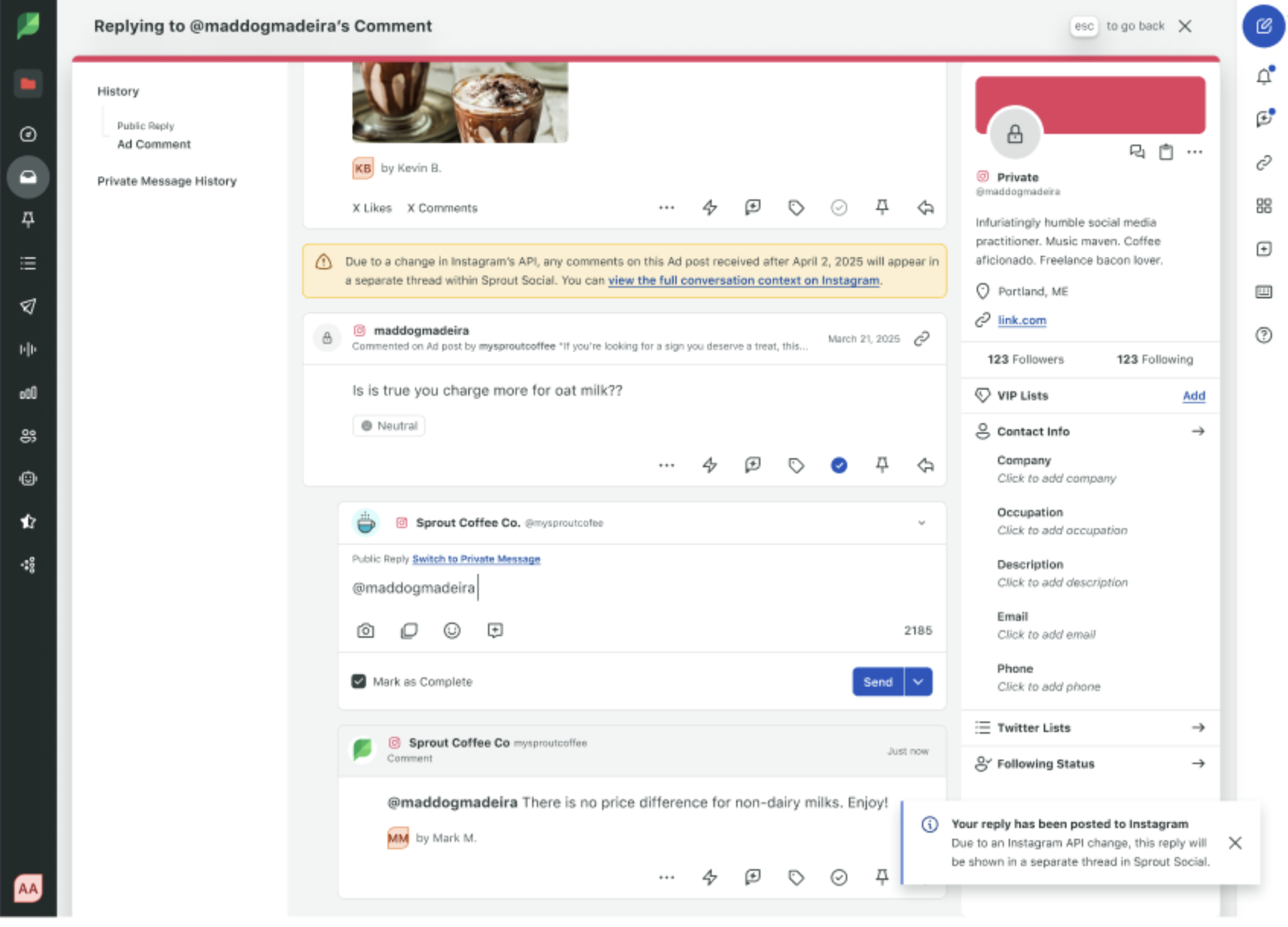Open clipboard icon in profile panel

coord(1166,152)
